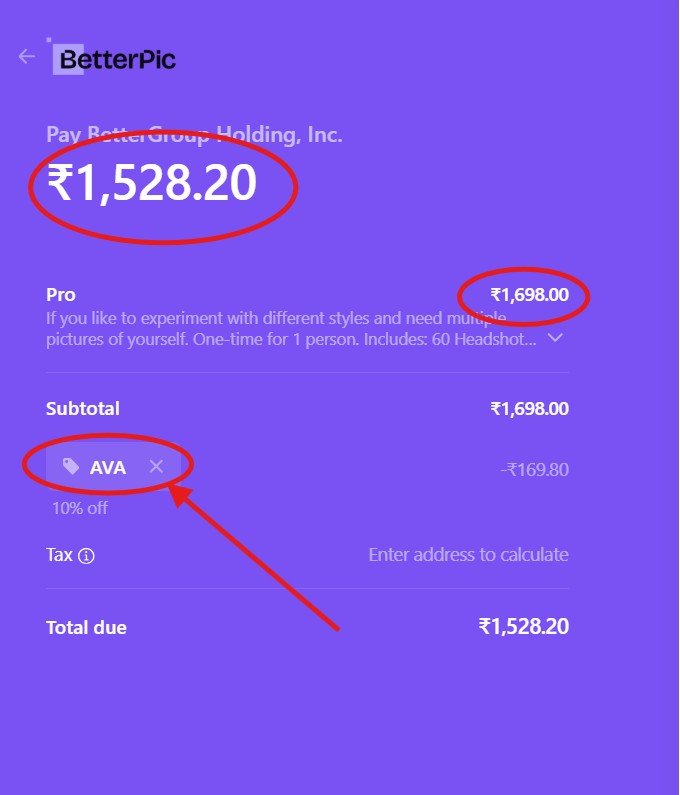Click the BetterPic logo

point(116,60)
